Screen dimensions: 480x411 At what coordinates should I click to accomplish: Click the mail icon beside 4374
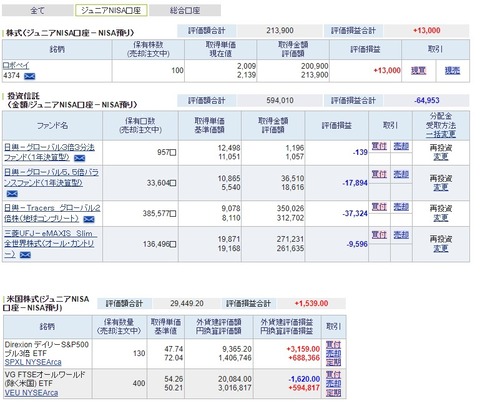(30, 76)
